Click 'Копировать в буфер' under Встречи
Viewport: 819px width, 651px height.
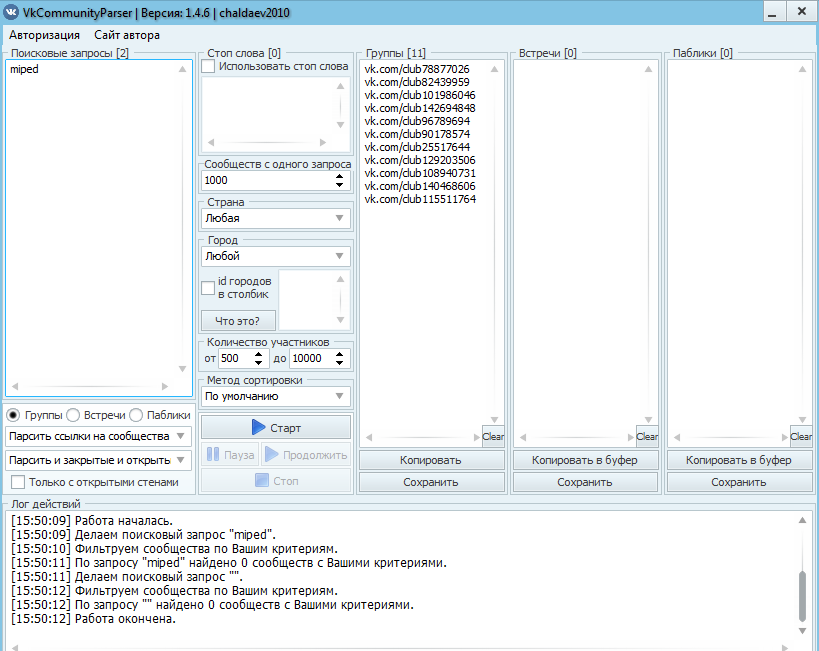pyautogui.click(x=584, y=460)
